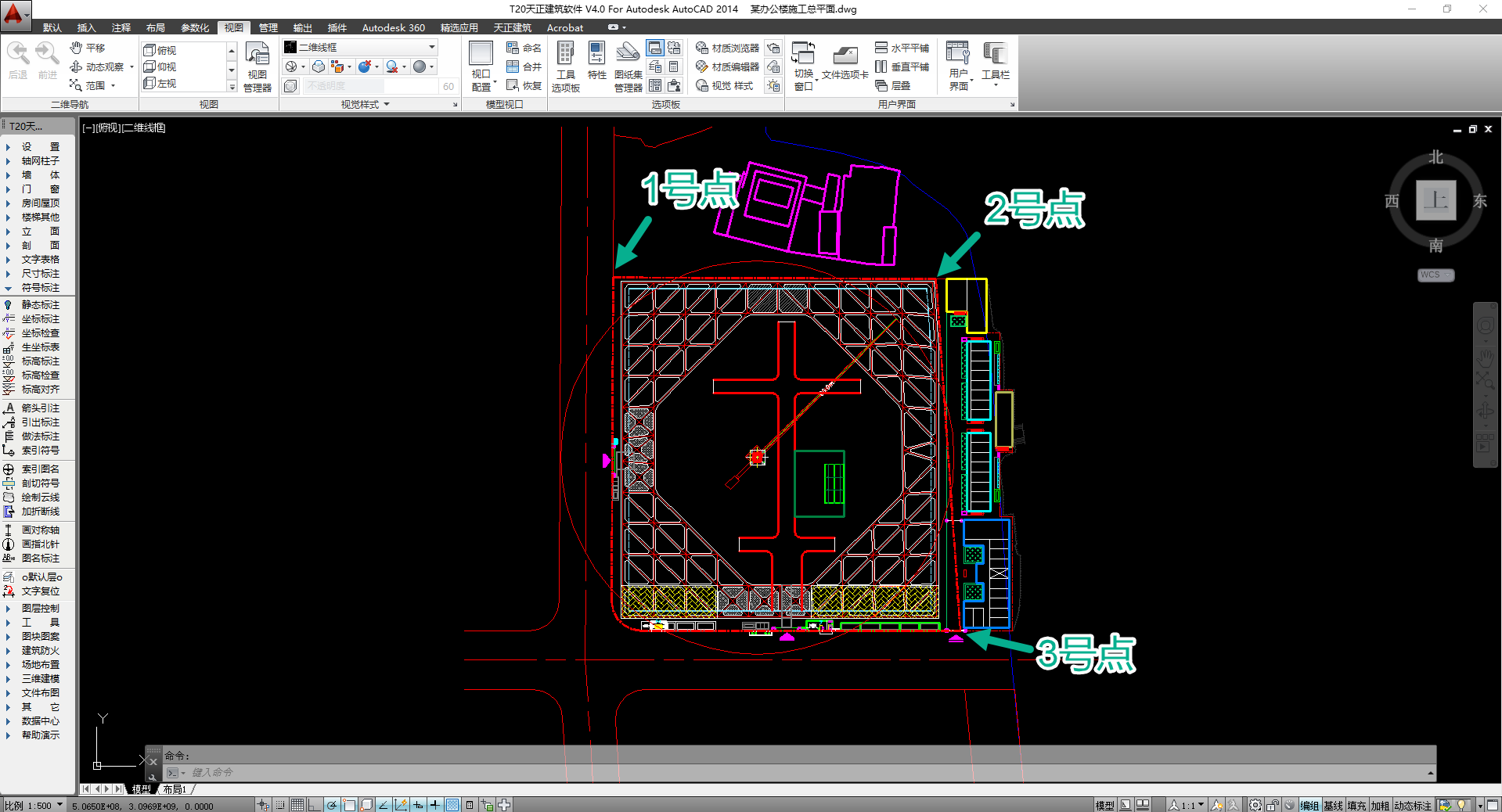Switch to the Autodesk 360 ribbon tab
This screenshot has width=1502, height=812.
point(393,27)
